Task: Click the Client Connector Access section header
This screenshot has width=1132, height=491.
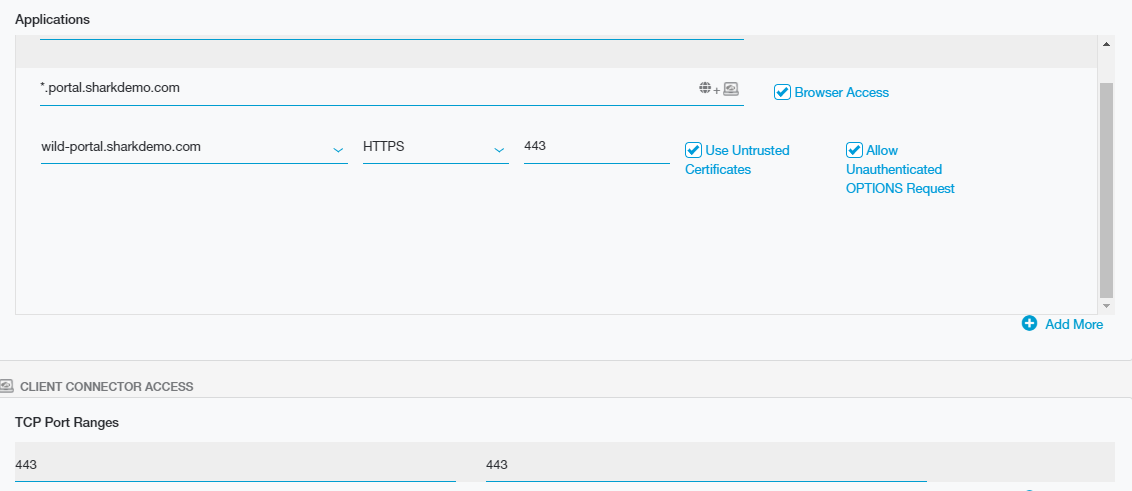Action: (x=106, y=386)
